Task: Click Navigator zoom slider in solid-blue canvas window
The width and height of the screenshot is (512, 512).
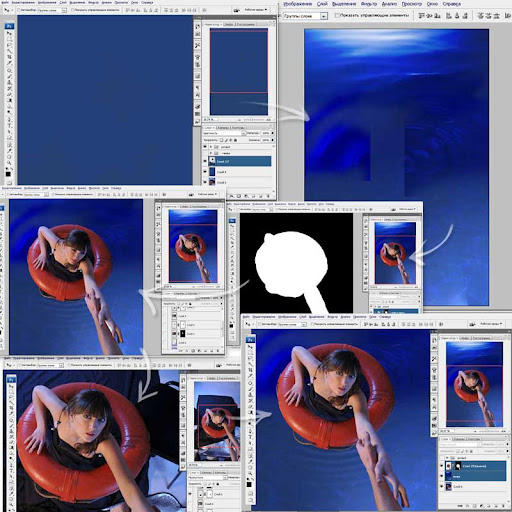Action: [253, 119]
